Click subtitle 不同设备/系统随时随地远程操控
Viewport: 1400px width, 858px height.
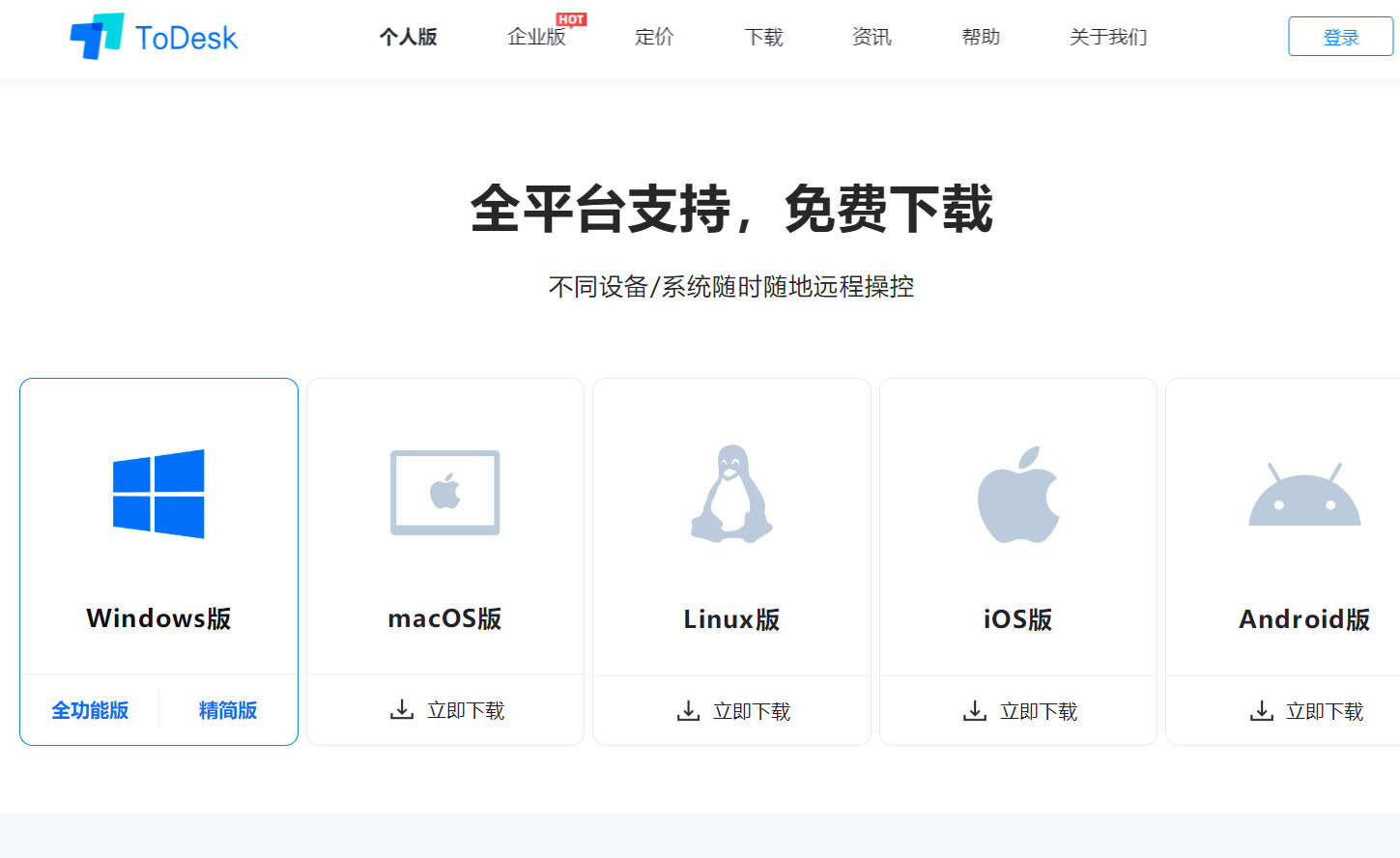pos(731,287)
